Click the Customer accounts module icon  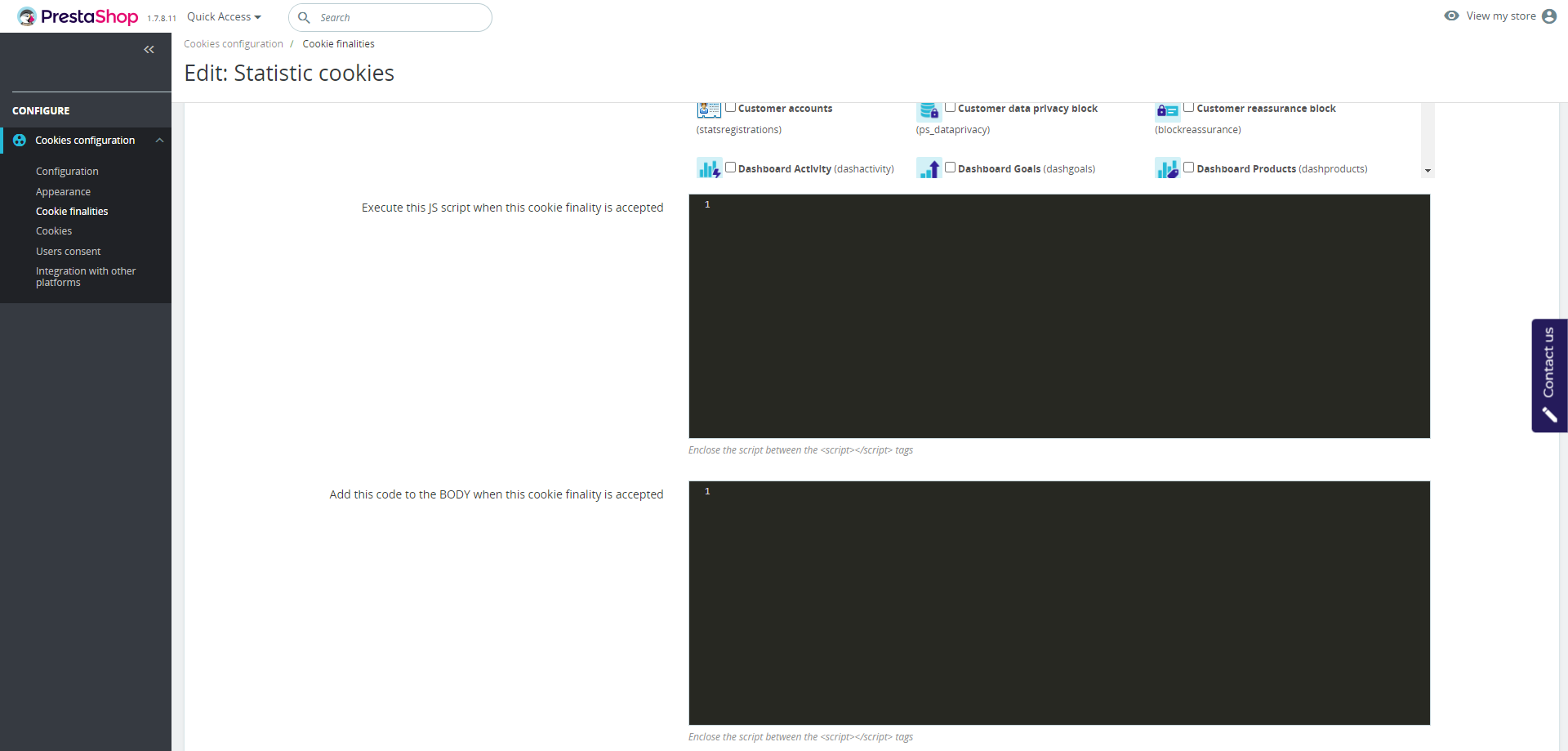[709, 110]
